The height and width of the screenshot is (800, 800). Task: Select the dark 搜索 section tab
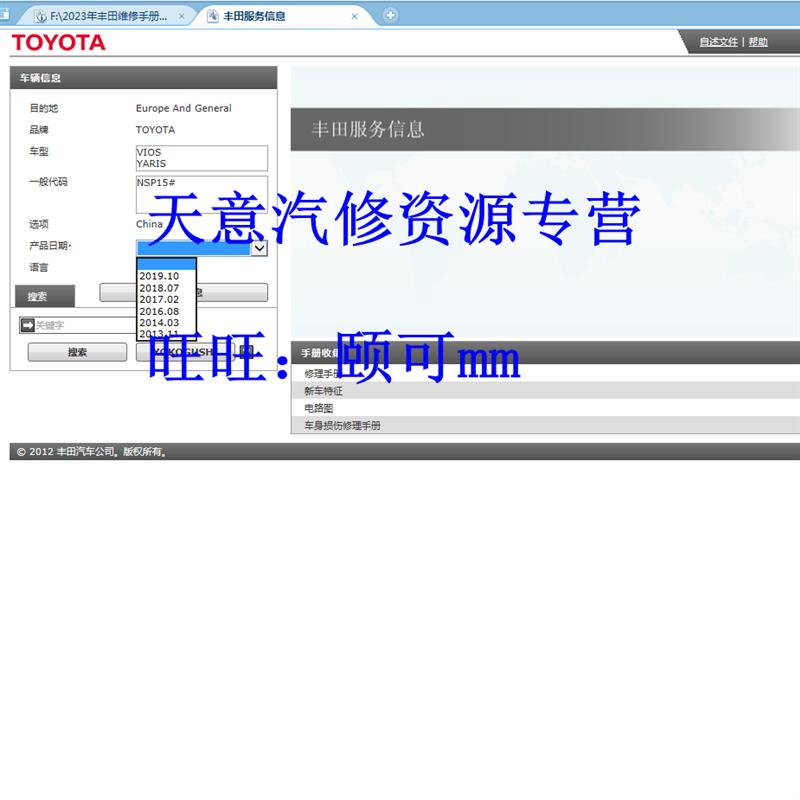[45, 296]
